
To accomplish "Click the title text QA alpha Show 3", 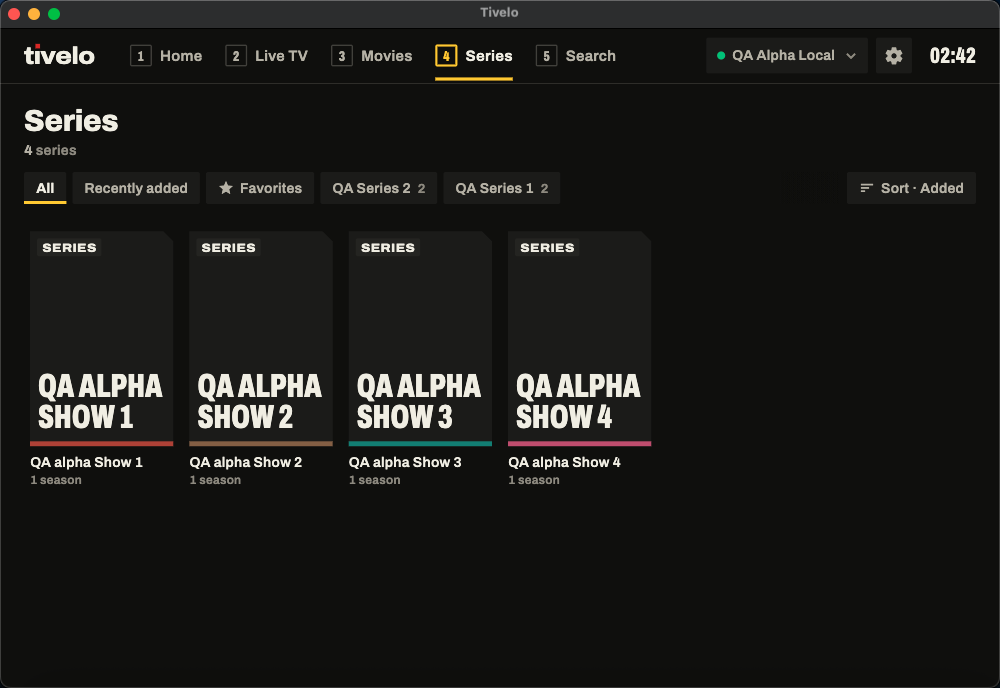I will [x=405, y=462].
